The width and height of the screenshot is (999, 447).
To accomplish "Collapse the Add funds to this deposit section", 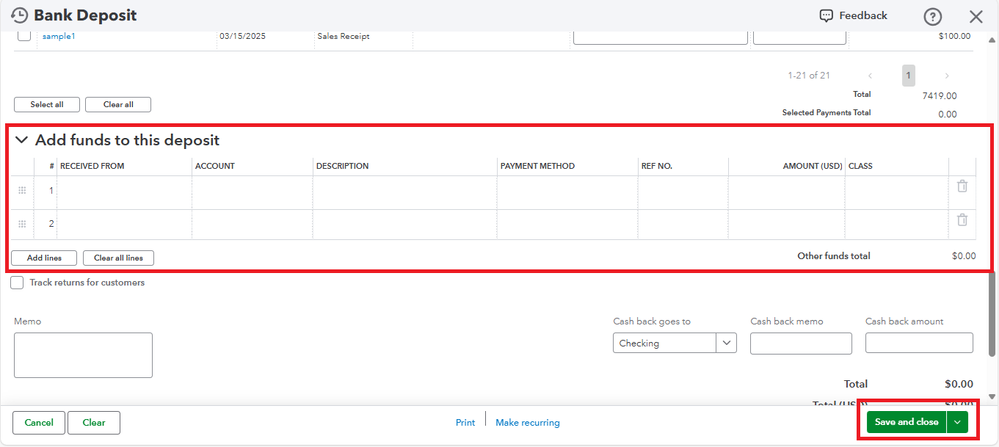I will 22,140.
